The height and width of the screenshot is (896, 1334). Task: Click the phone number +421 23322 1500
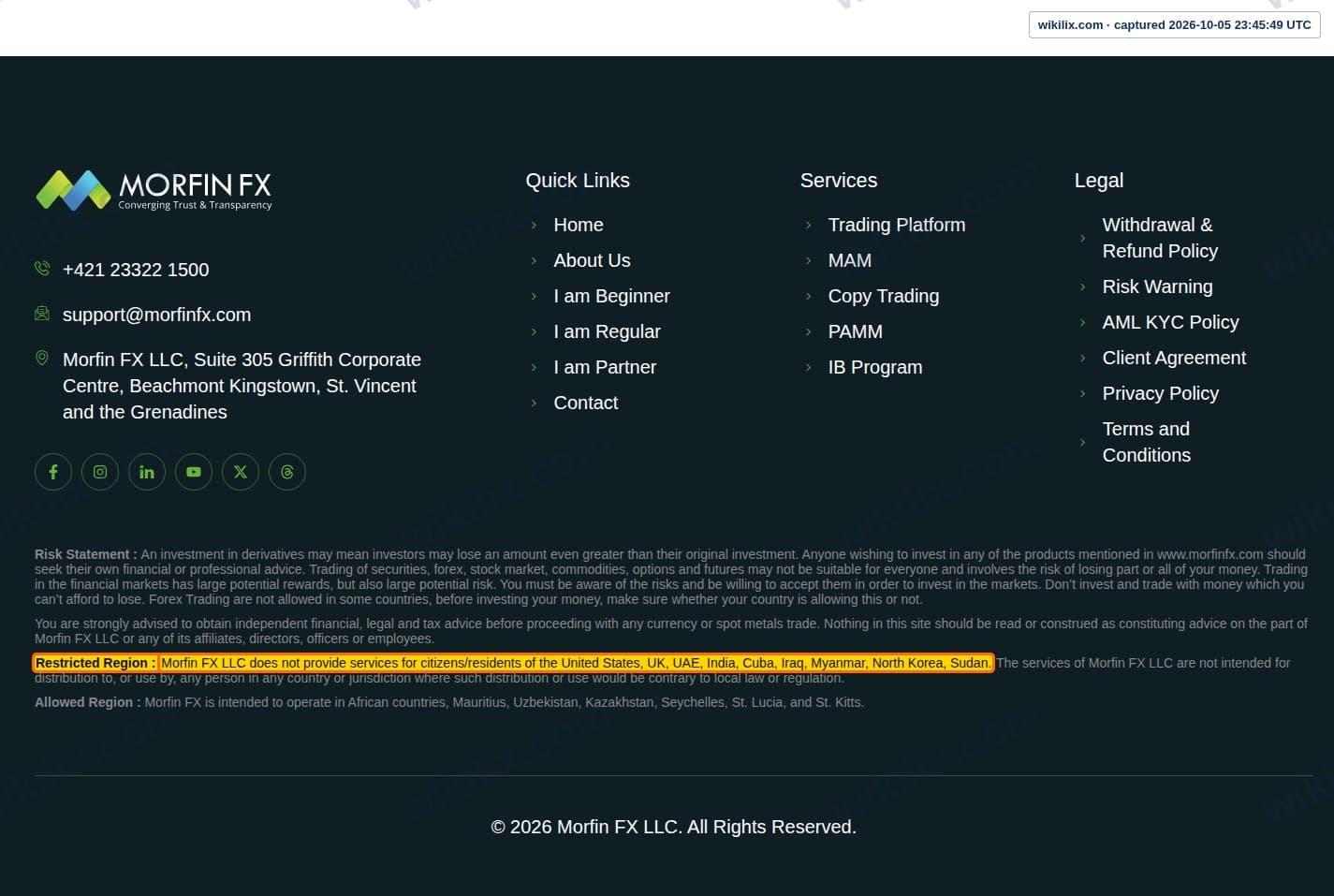coord(136,270)
